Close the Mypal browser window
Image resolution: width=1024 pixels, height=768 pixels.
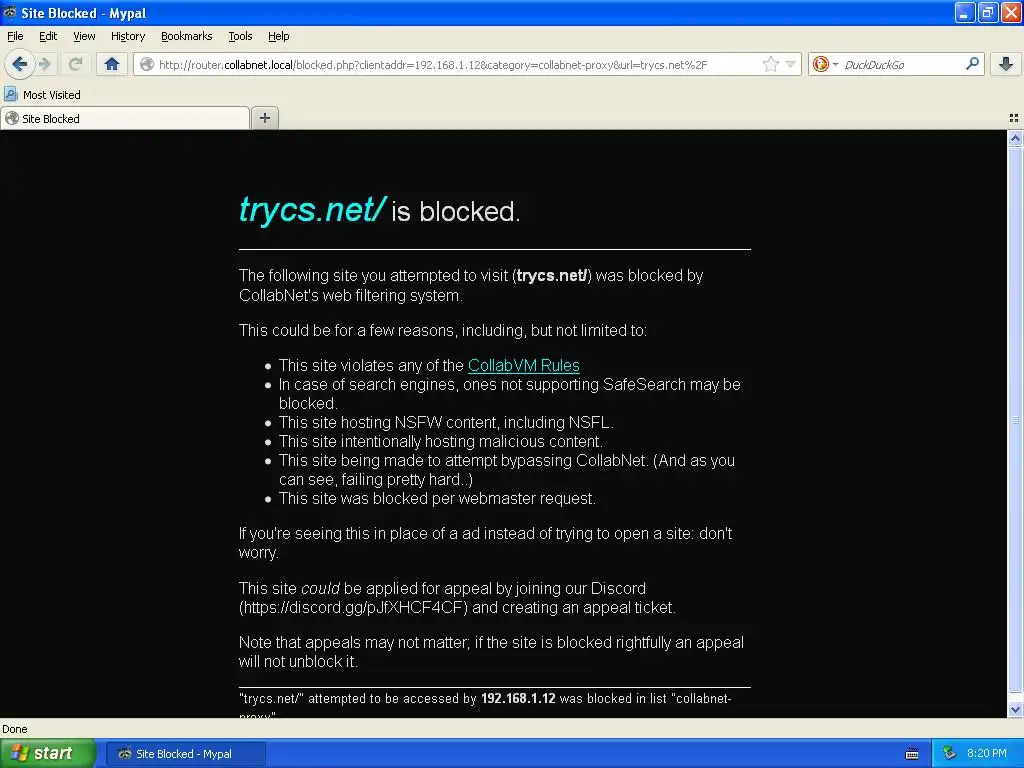click(x=1011, y=12)
